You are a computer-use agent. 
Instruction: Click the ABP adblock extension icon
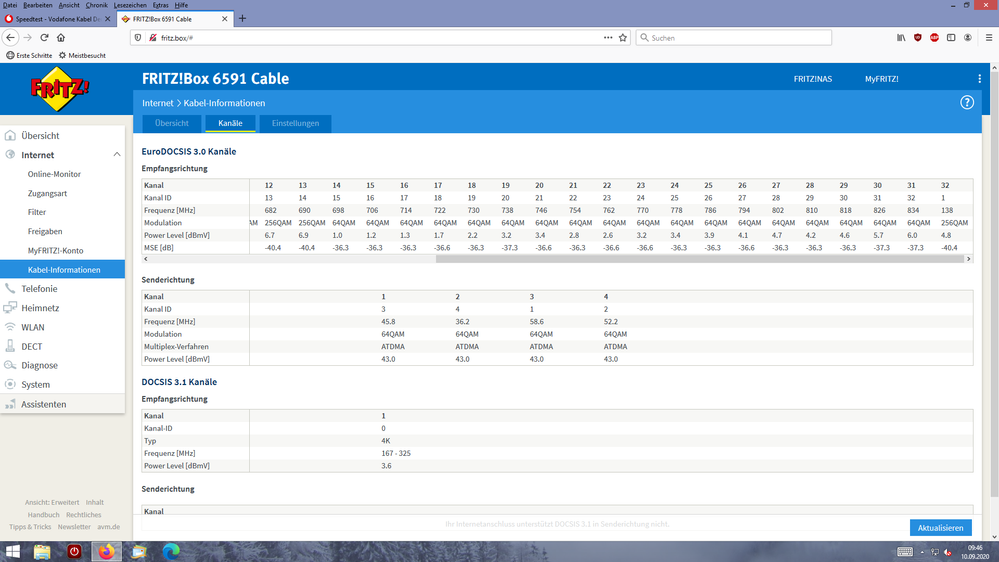point(934,38)
